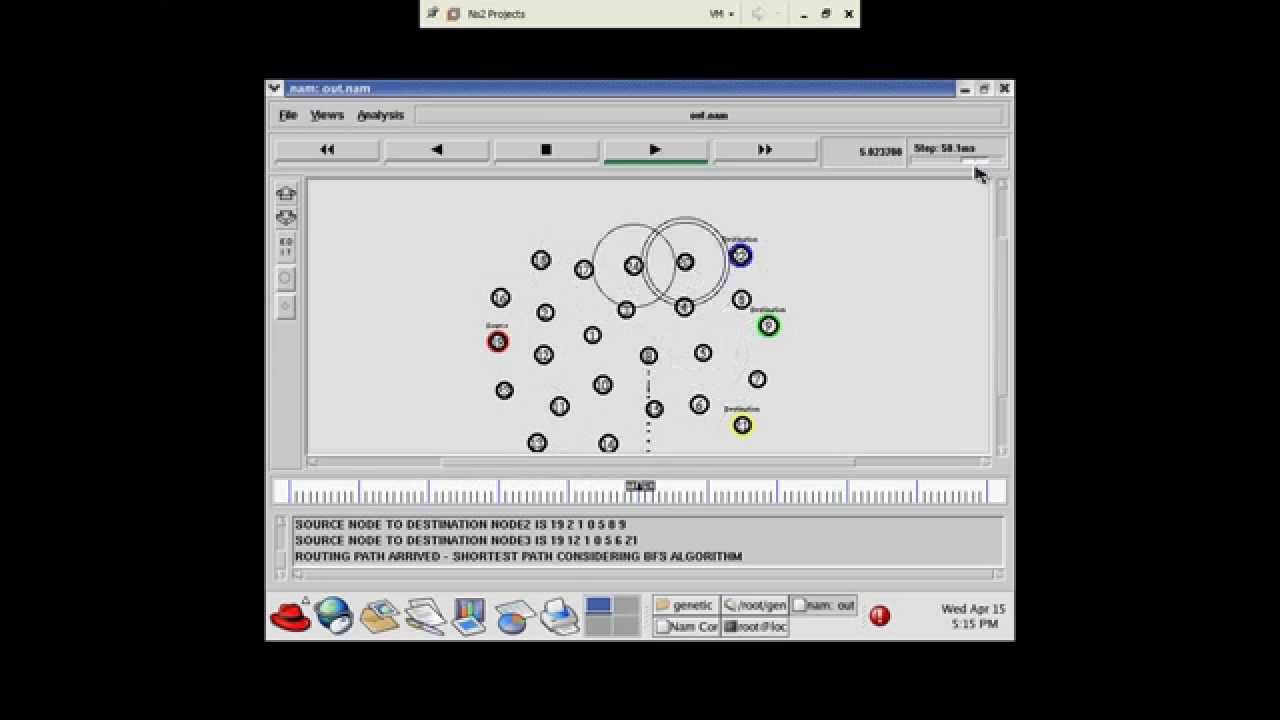1280x720 pixels.
Task: Select the yellow Destination node 21
Action: coord(742,425)
